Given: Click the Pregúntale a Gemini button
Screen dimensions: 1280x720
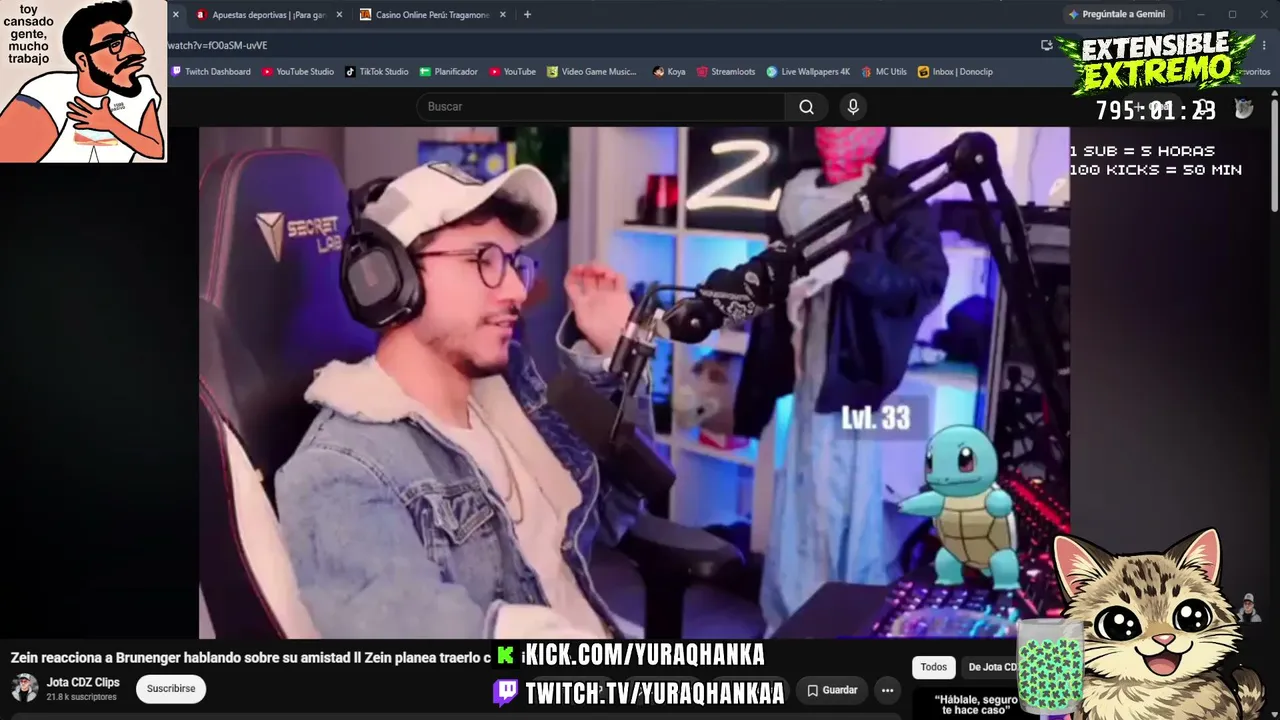Looking at the screenshot, I should click(1116, 15).
